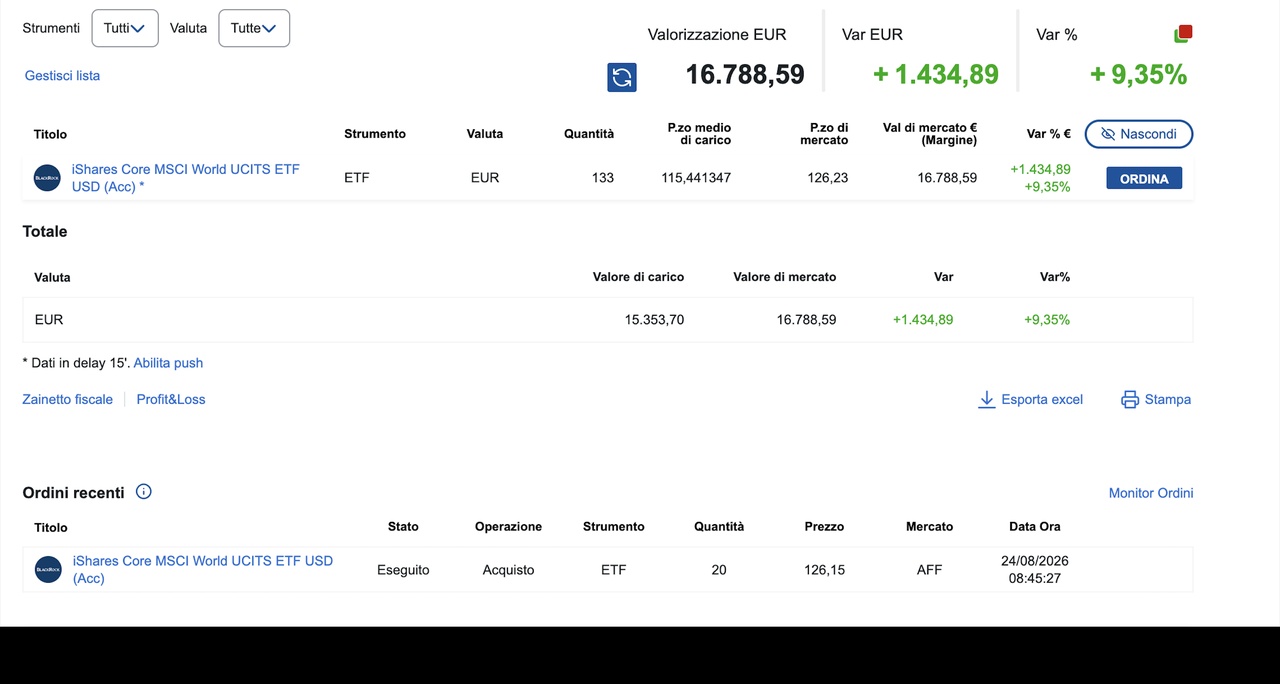Image resolution: width=1280 pixels, height=684 pixels.
Task: Sort by the Titolo column header in holdings
Action: coord(50,134)
